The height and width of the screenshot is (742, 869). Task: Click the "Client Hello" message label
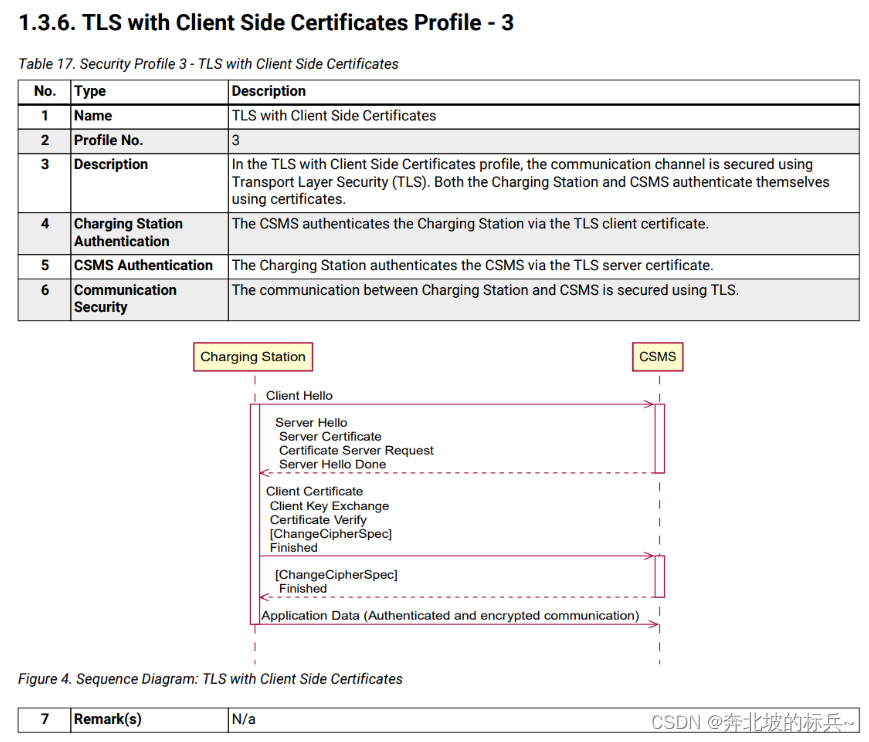[x=299, y=396]
